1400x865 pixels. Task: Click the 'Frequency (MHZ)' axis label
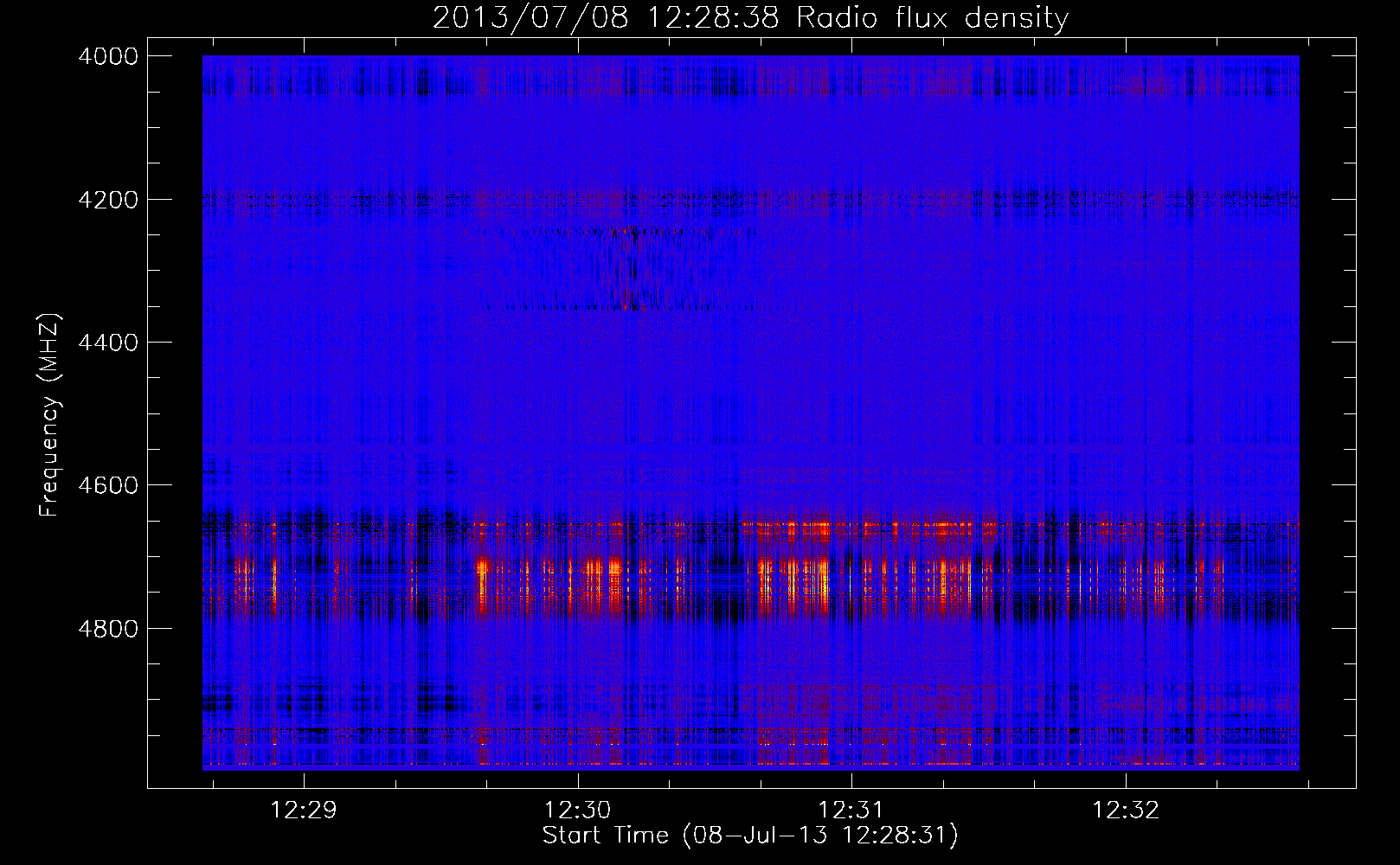50,415
